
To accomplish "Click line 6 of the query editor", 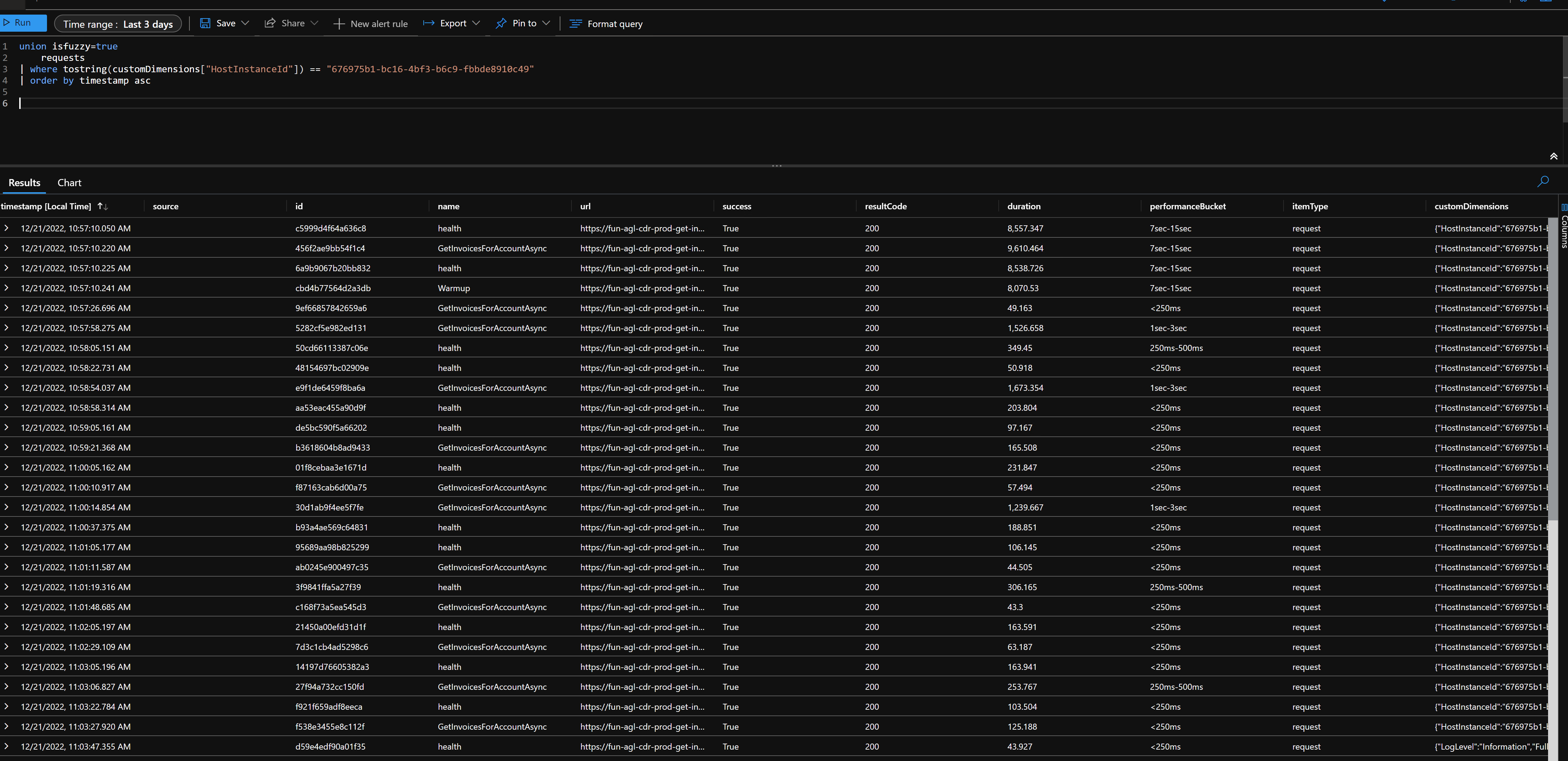I will [x=122, y=103].
